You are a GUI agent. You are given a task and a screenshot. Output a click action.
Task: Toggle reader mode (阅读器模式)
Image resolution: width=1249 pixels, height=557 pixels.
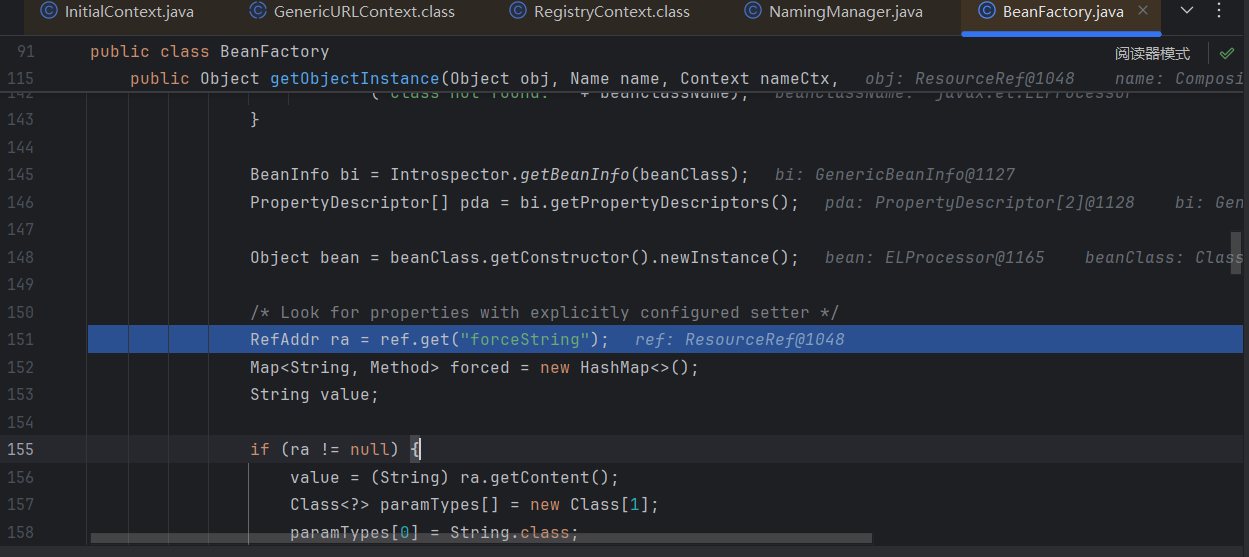coord(1152,54)
